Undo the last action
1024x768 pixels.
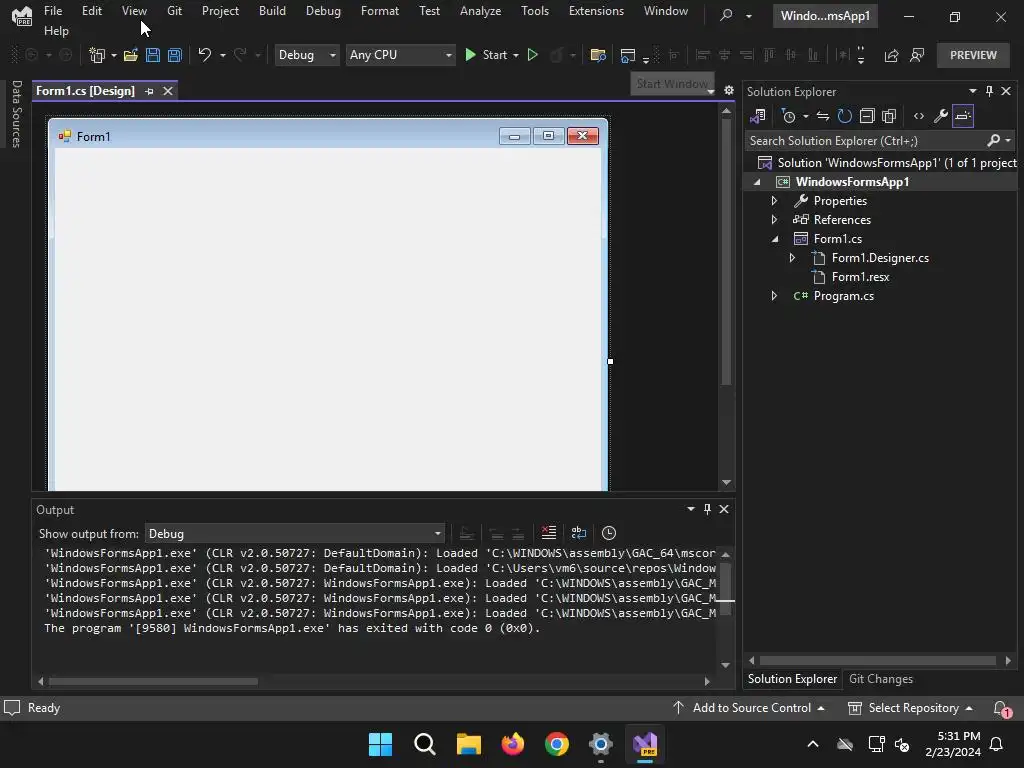204,56
